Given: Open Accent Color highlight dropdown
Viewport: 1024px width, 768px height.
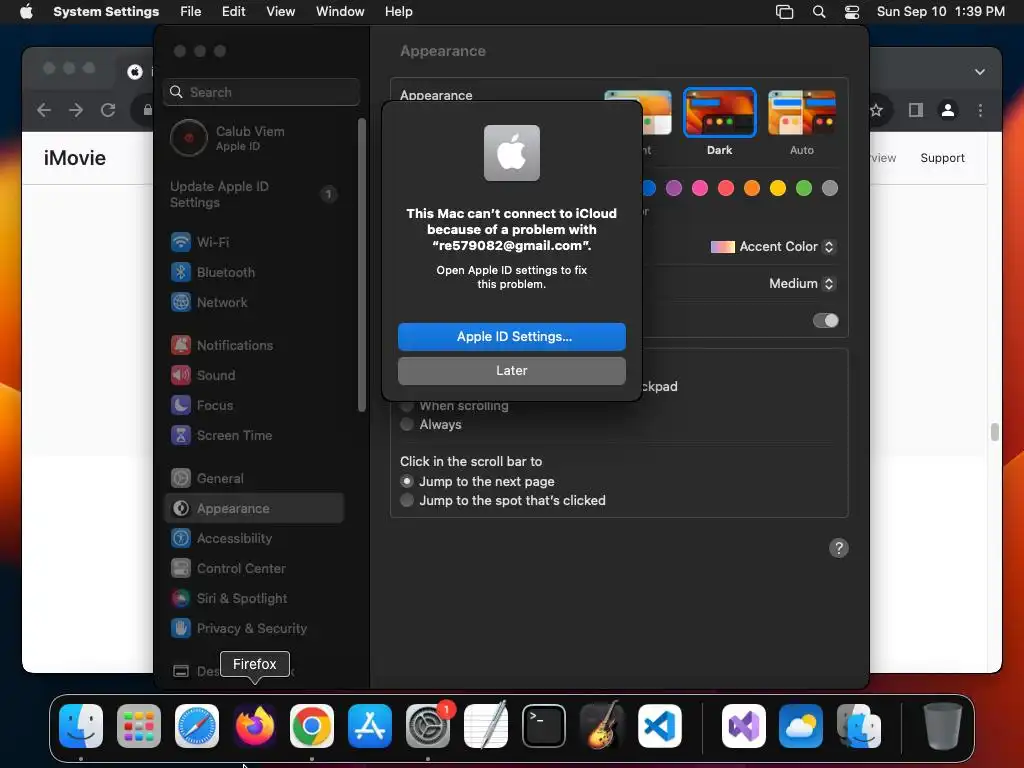Looking at the screenshot, I should tap(773, 247).
